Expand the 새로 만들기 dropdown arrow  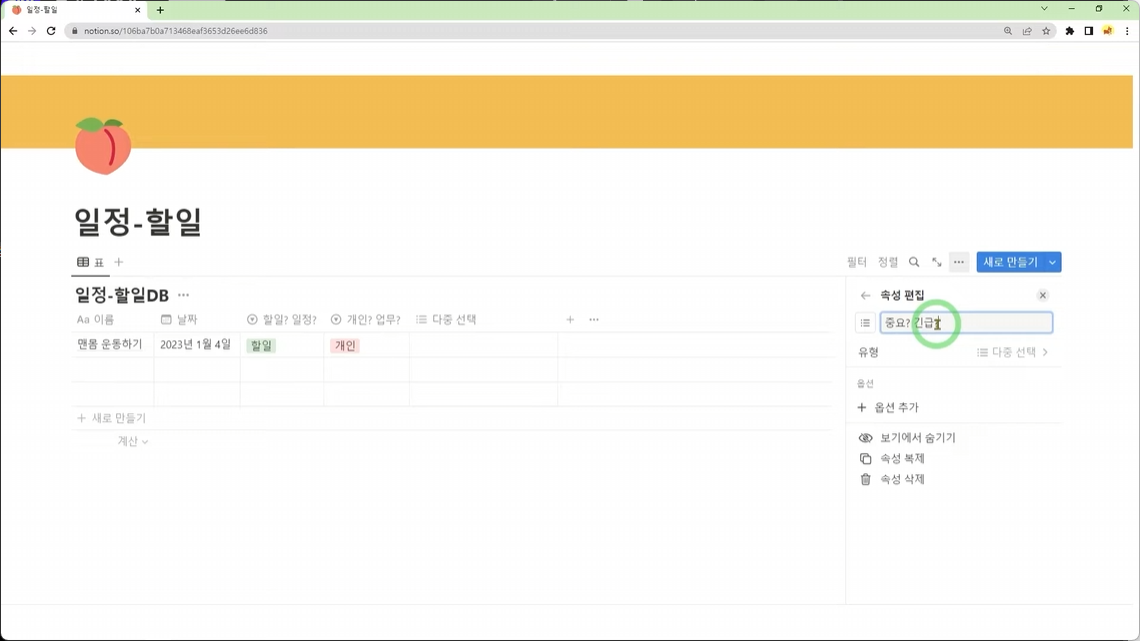pos(1052,262)
